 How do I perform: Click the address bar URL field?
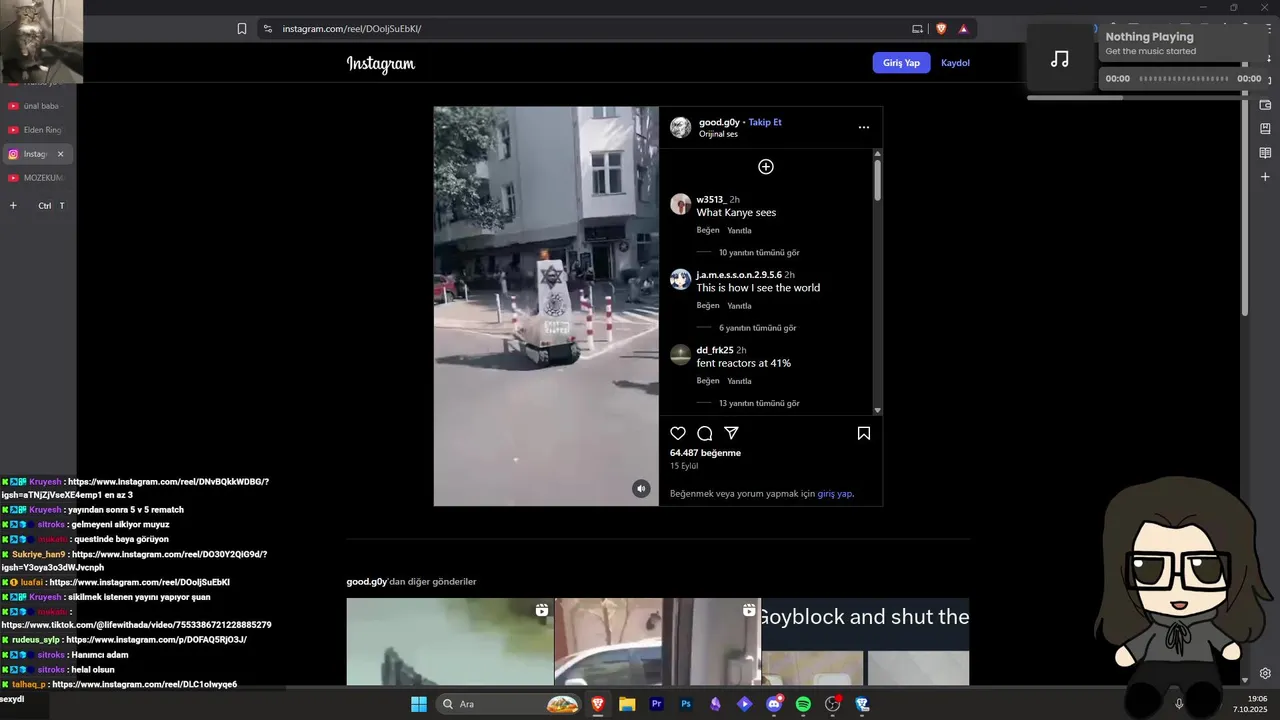click(x=590, y=29)
